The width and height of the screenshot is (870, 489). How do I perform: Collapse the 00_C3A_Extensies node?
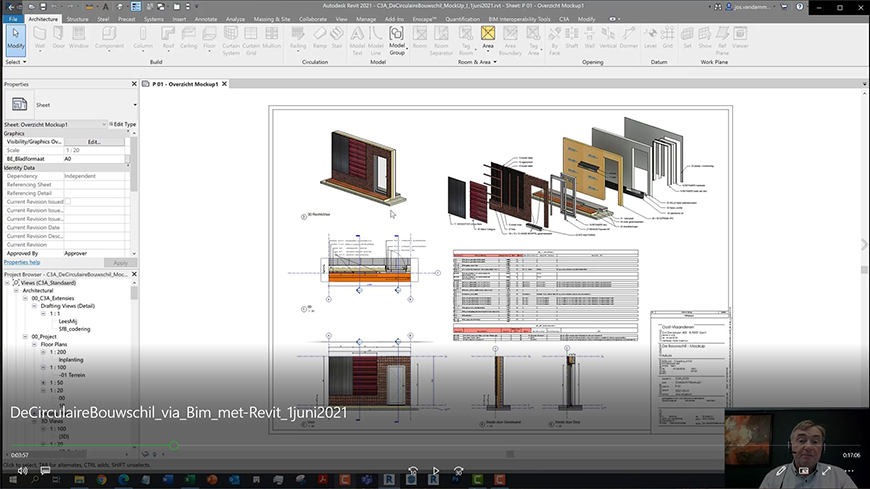click(25, 298)
